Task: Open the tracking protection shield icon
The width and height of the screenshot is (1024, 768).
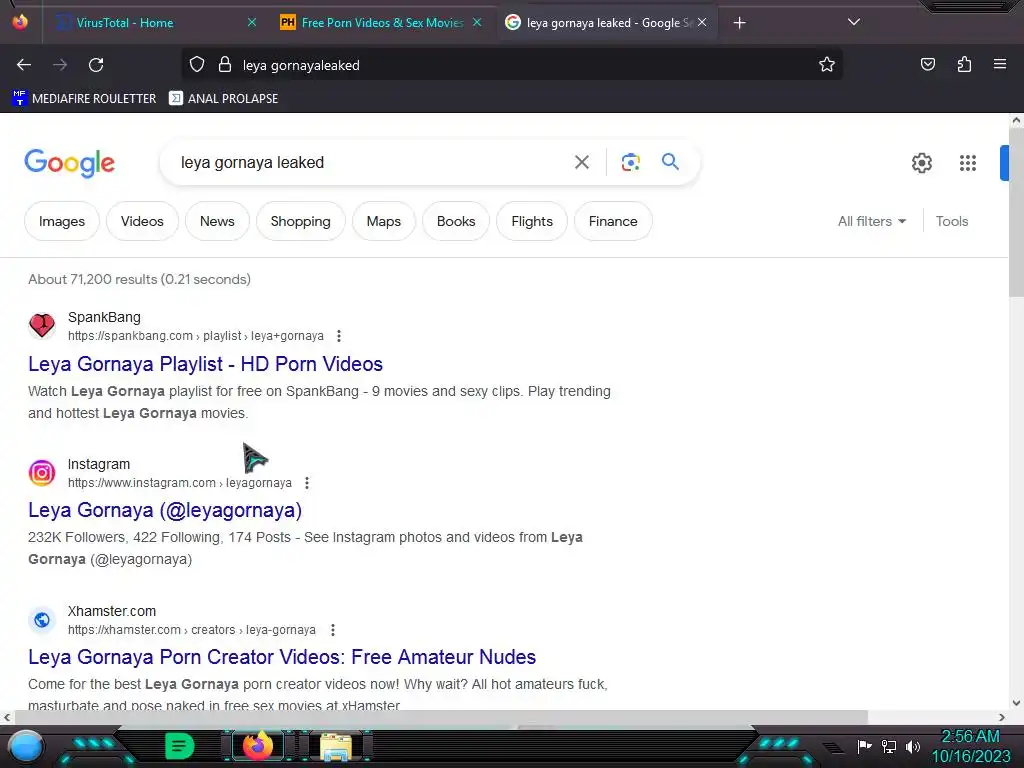Action: pos(197,65)
